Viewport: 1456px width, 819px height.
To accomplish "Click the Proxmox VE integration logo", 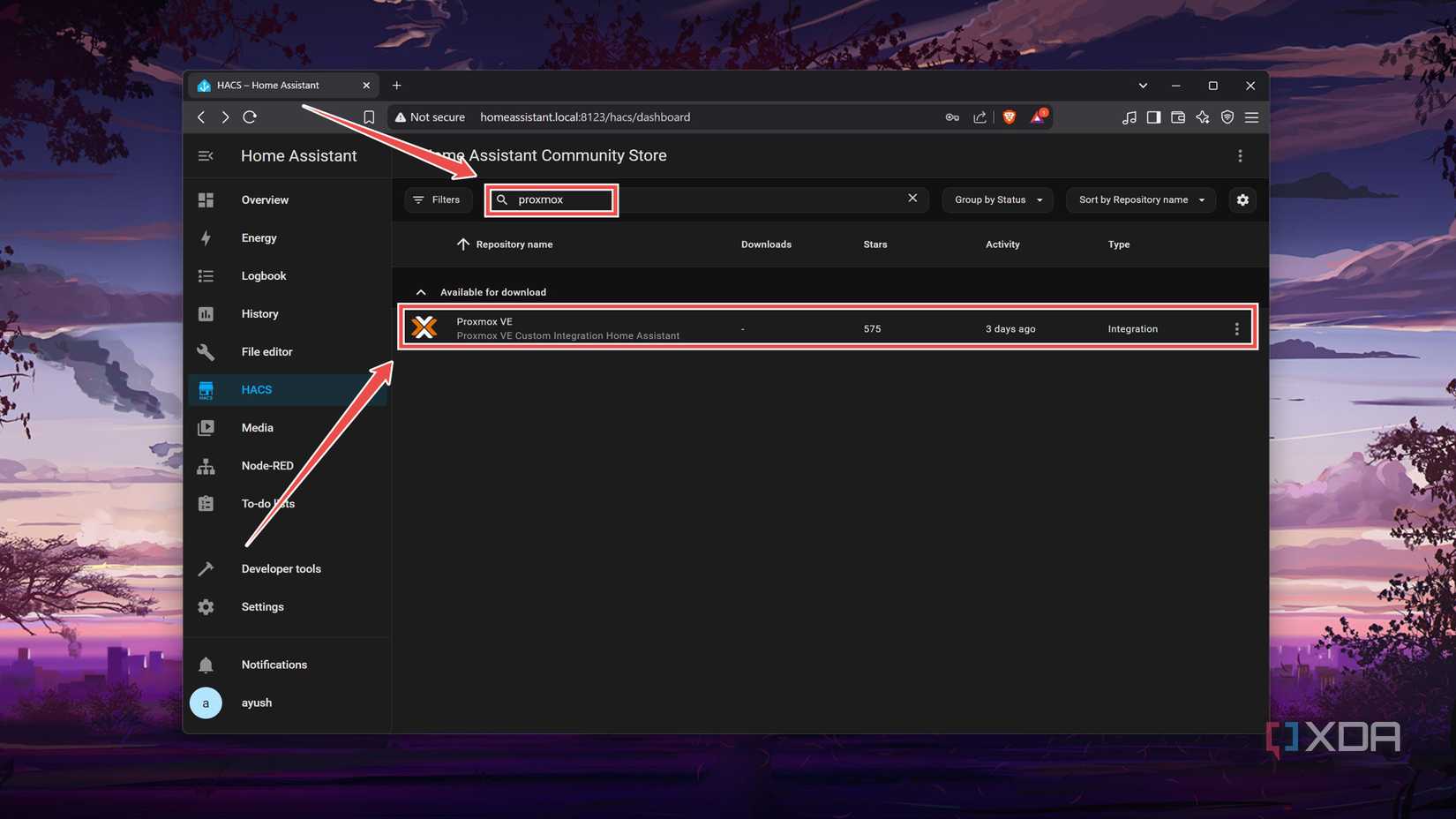I will coord(424,327).
